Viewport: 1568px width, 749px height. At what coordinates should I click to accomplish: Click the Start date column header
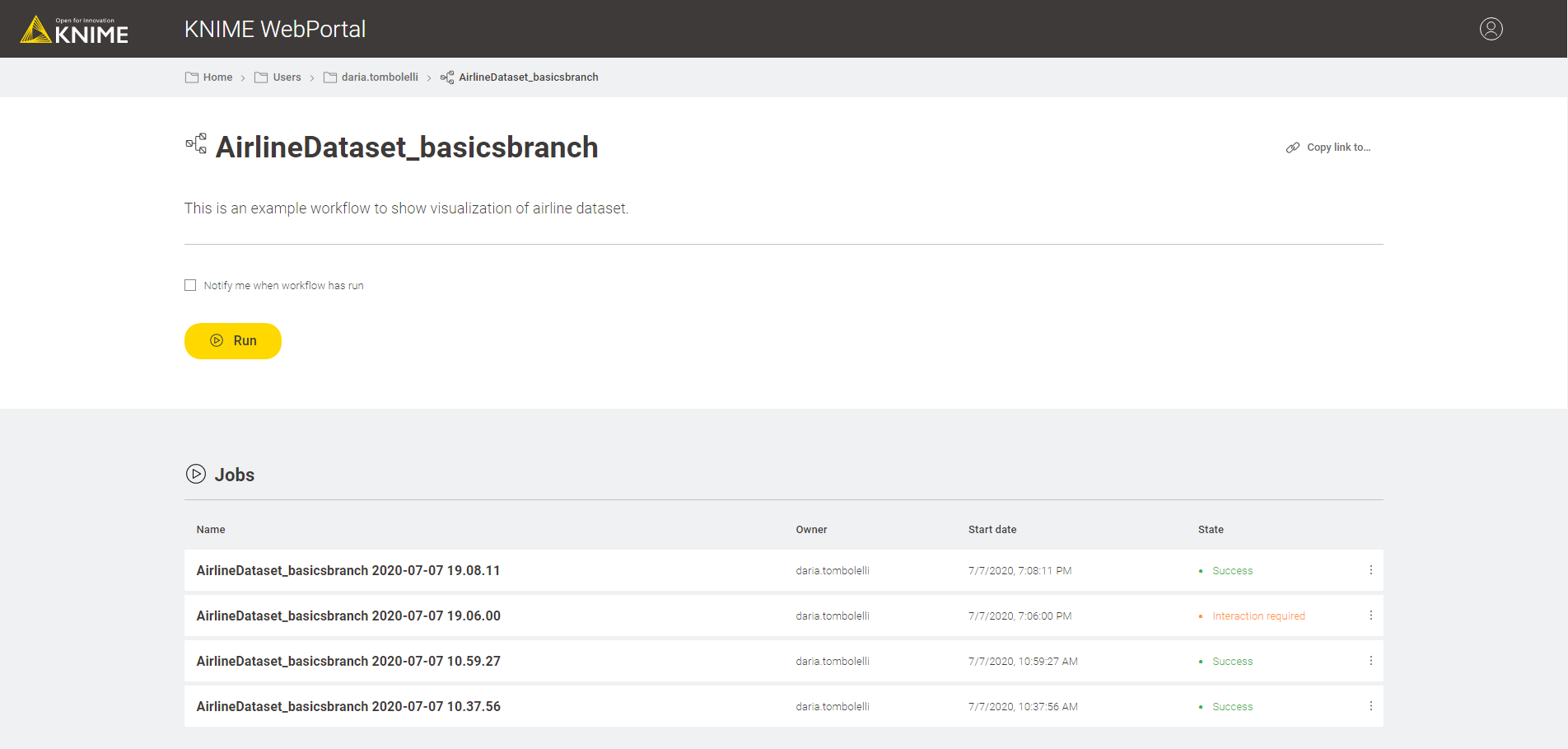(x=992, y=530)
